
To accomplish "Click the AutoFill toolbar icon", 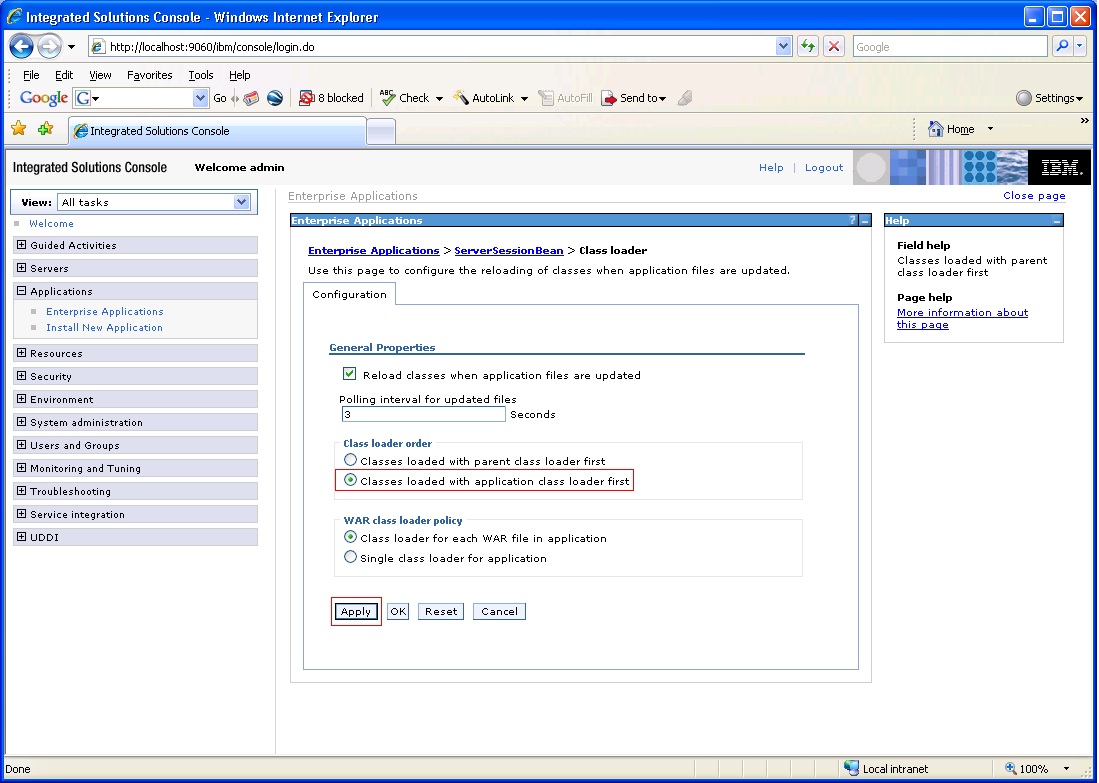I will click(545, 98).
